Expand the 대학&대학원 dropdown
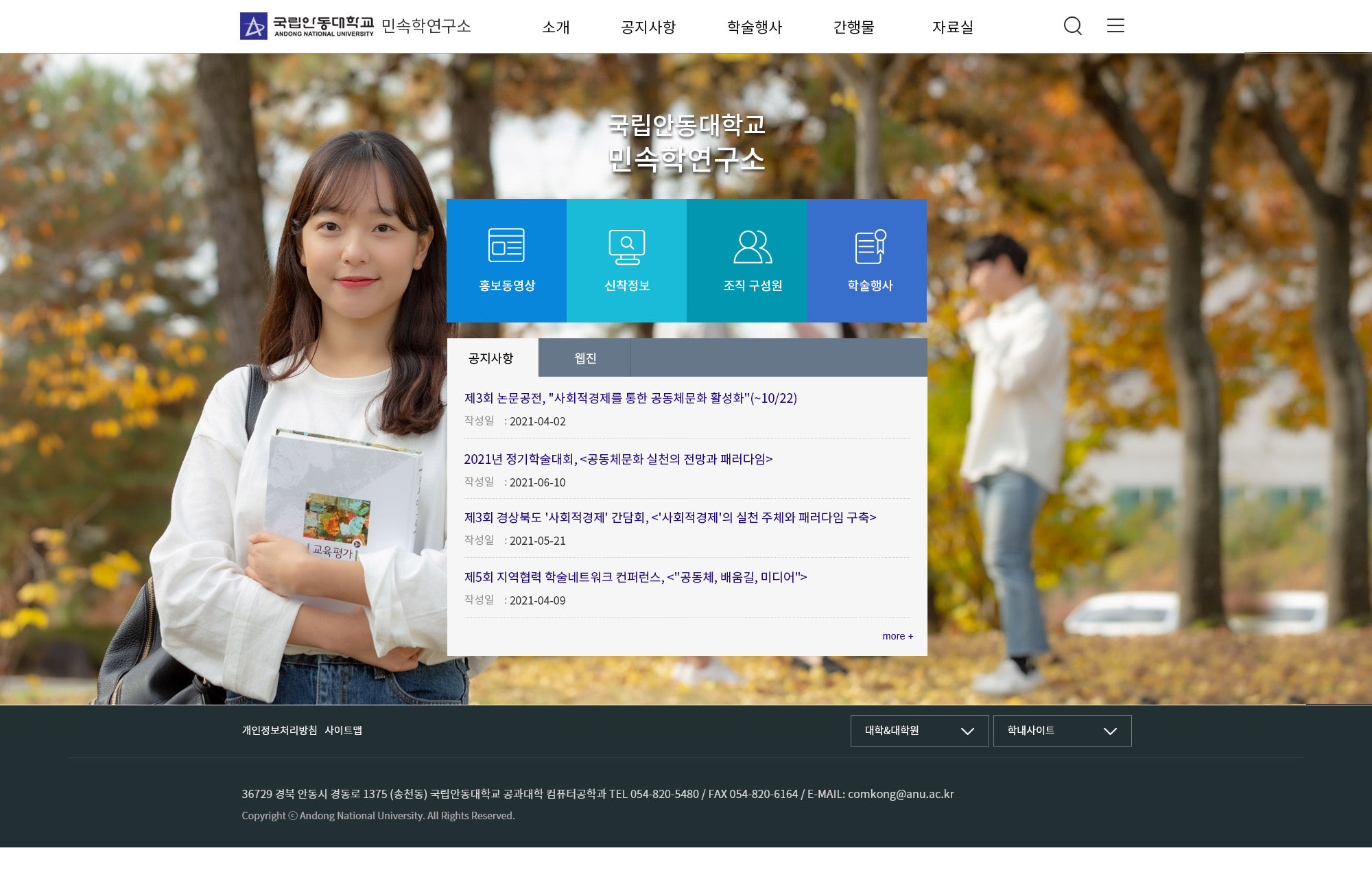Screen dimensions: 1372x892 [x=919, y=731]
